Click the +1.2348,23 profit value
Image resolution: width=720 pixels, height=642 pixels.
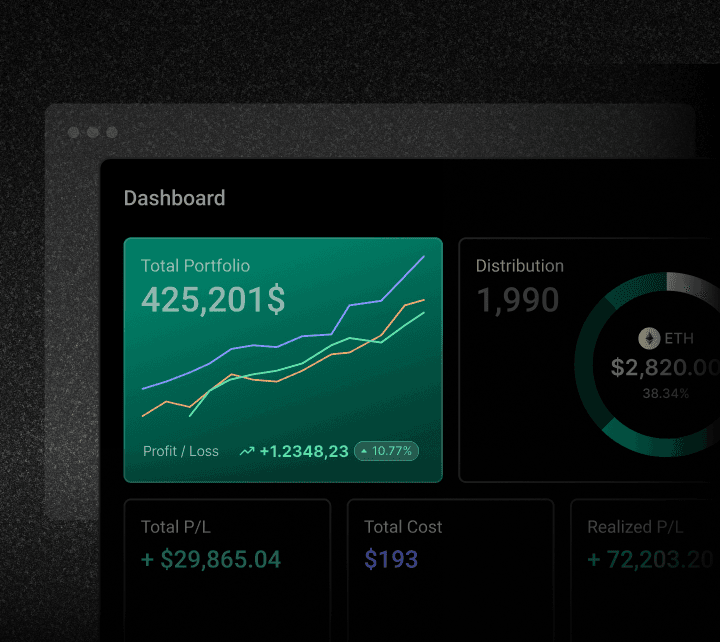(304, 452)
